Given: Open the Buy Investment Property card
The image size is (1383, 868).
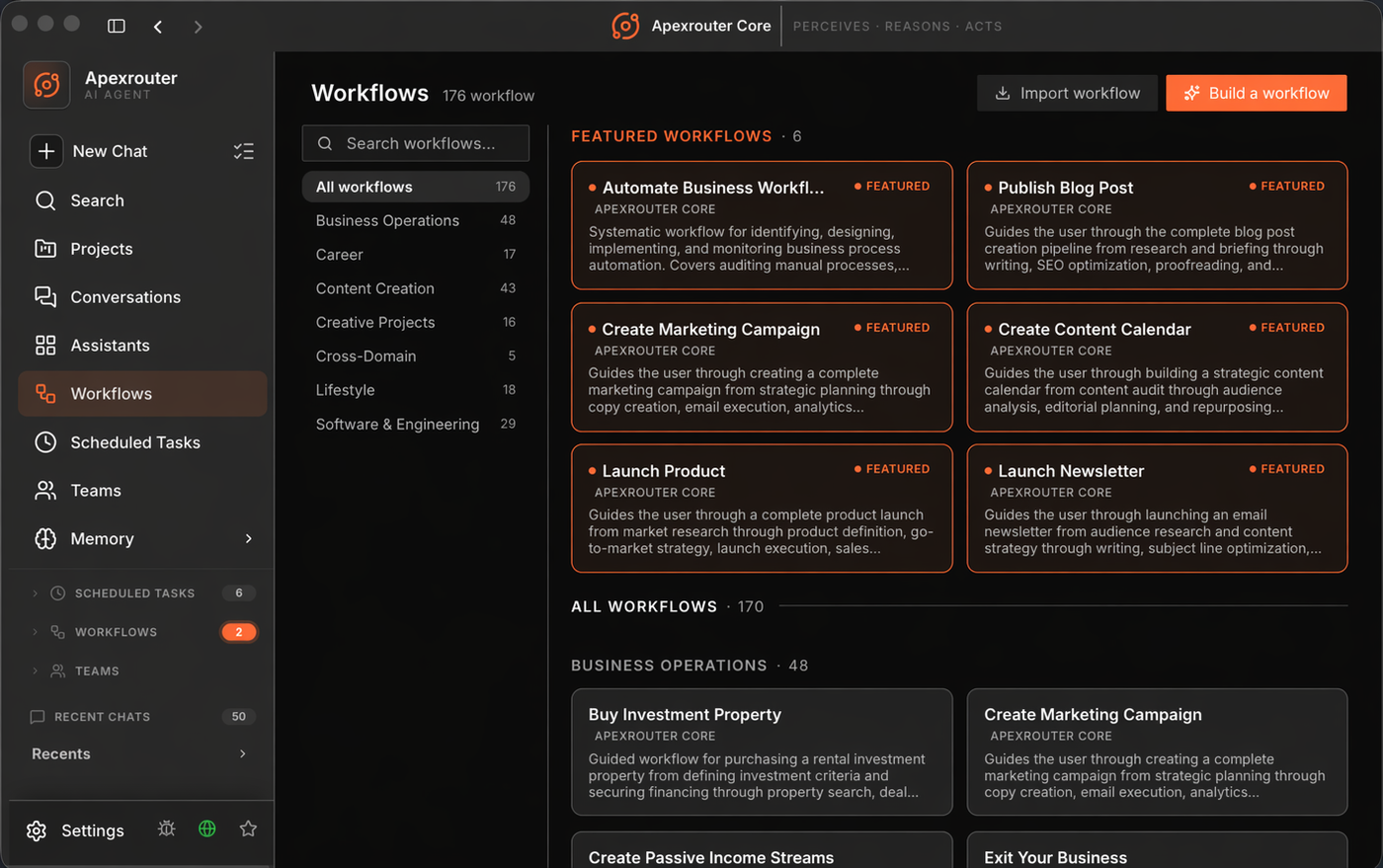Looking at the screenshot, I should click(x=762, y=752).
